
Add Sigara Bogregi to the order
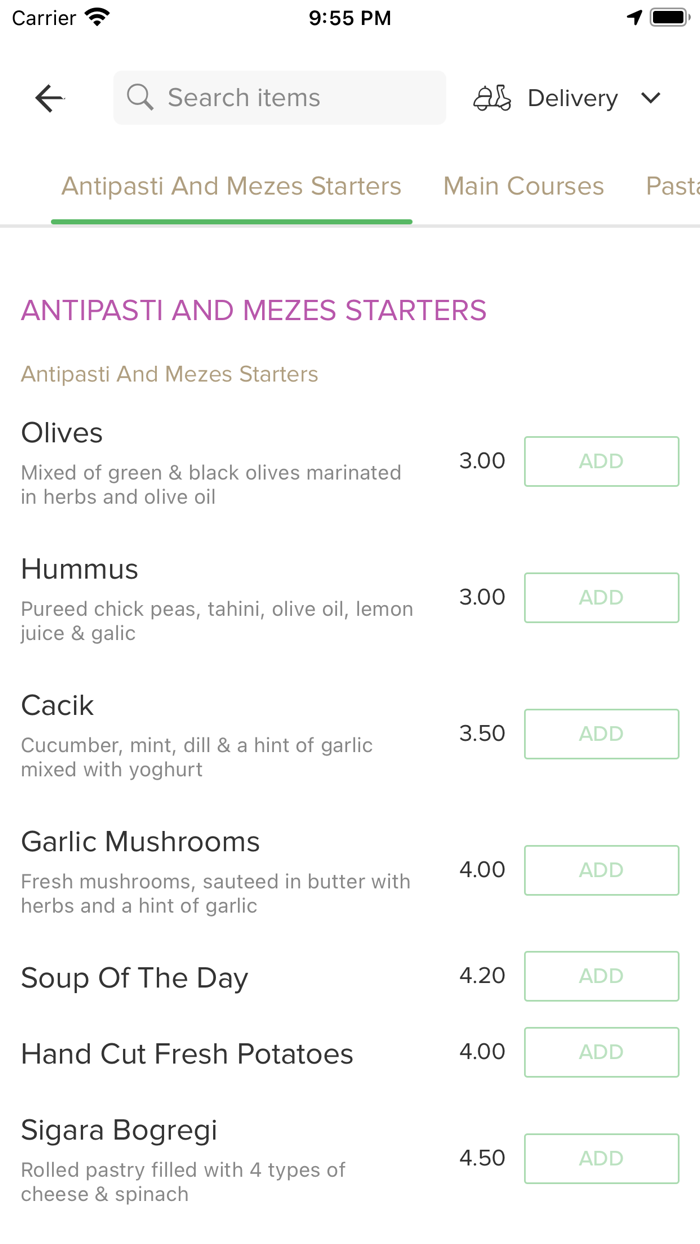[x=601, y=1158]
